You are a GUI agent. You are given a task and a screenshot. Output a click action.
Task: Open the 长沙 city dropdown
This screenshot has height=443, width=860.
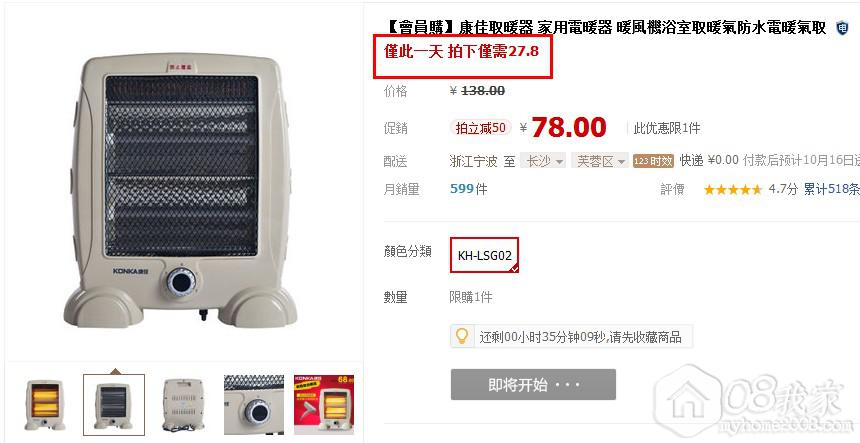(x=543, y=161)
